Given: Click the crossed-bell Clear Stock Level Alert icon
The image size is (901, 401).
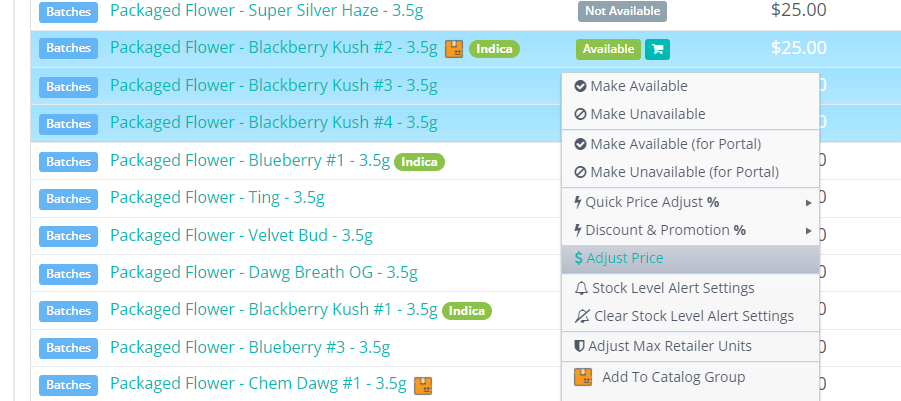Looking at the screenshot, I should [582, 316].
